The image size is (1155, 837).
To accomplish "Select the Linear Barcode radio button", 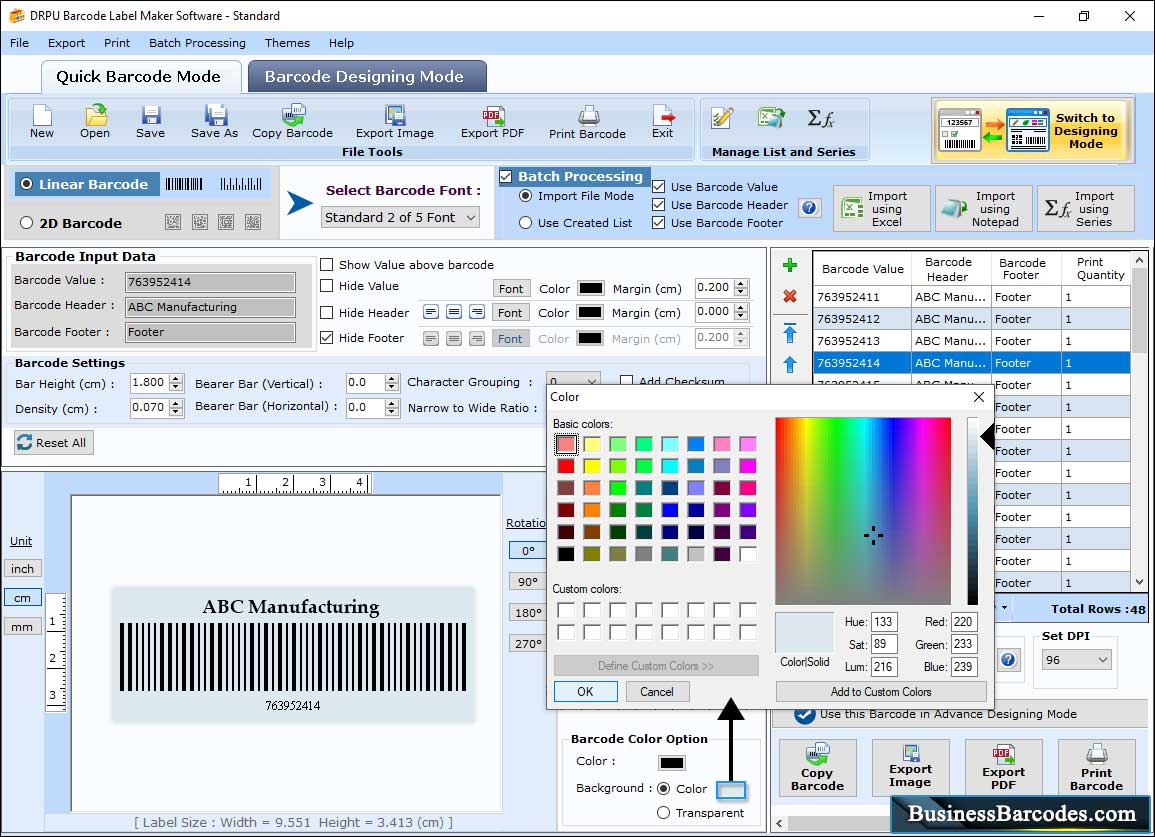I will click(27, 184).
